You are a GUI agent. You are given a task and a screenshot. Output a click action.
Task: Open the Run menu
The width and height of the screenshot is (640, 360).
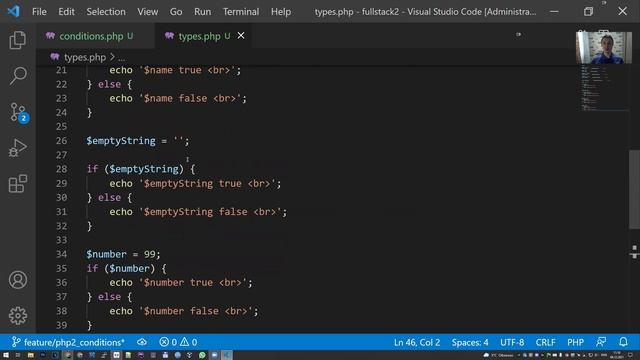(x=202, y=11)
